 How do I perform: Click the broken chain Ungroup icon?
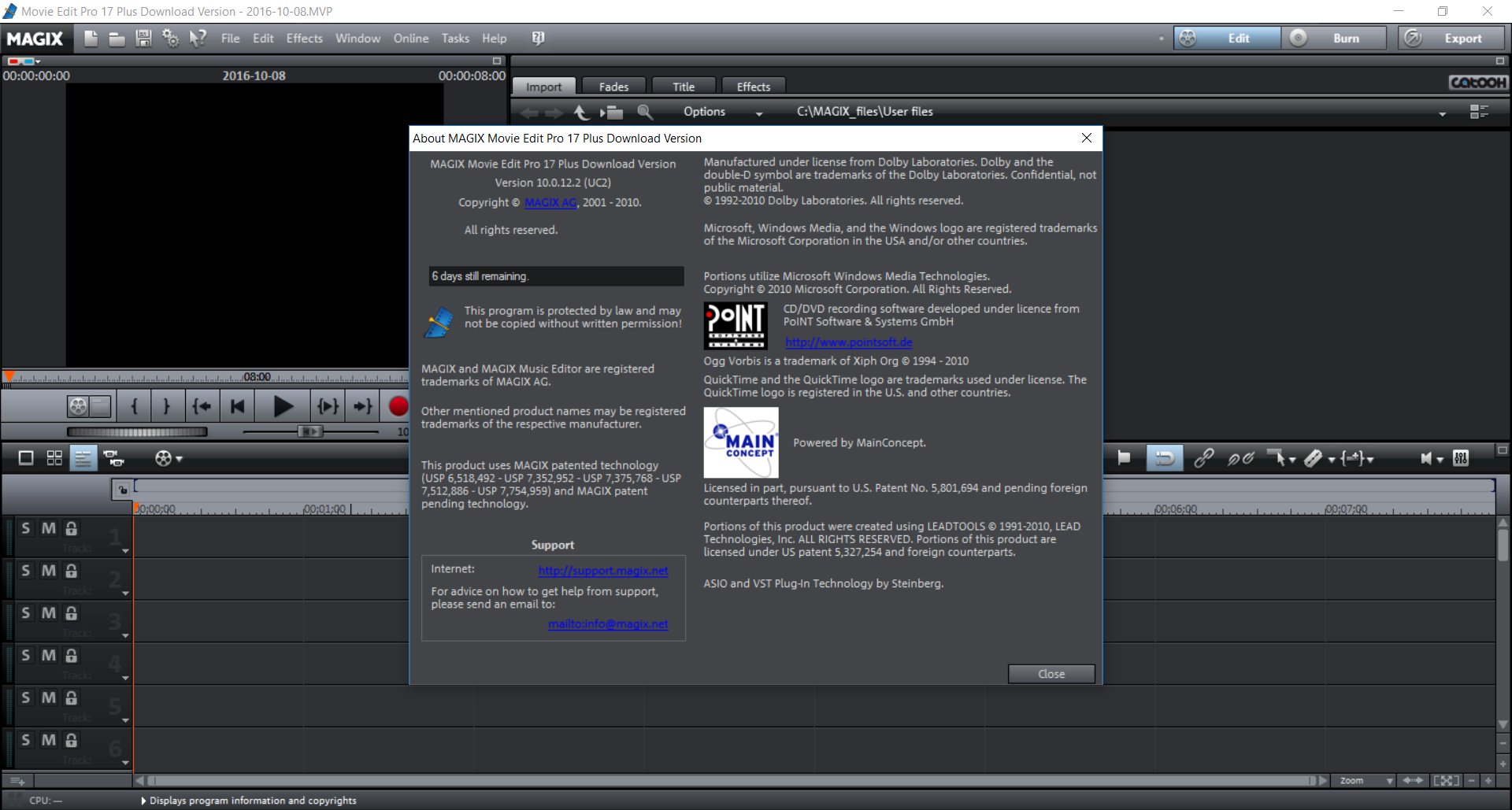[x=1240, y=458]
